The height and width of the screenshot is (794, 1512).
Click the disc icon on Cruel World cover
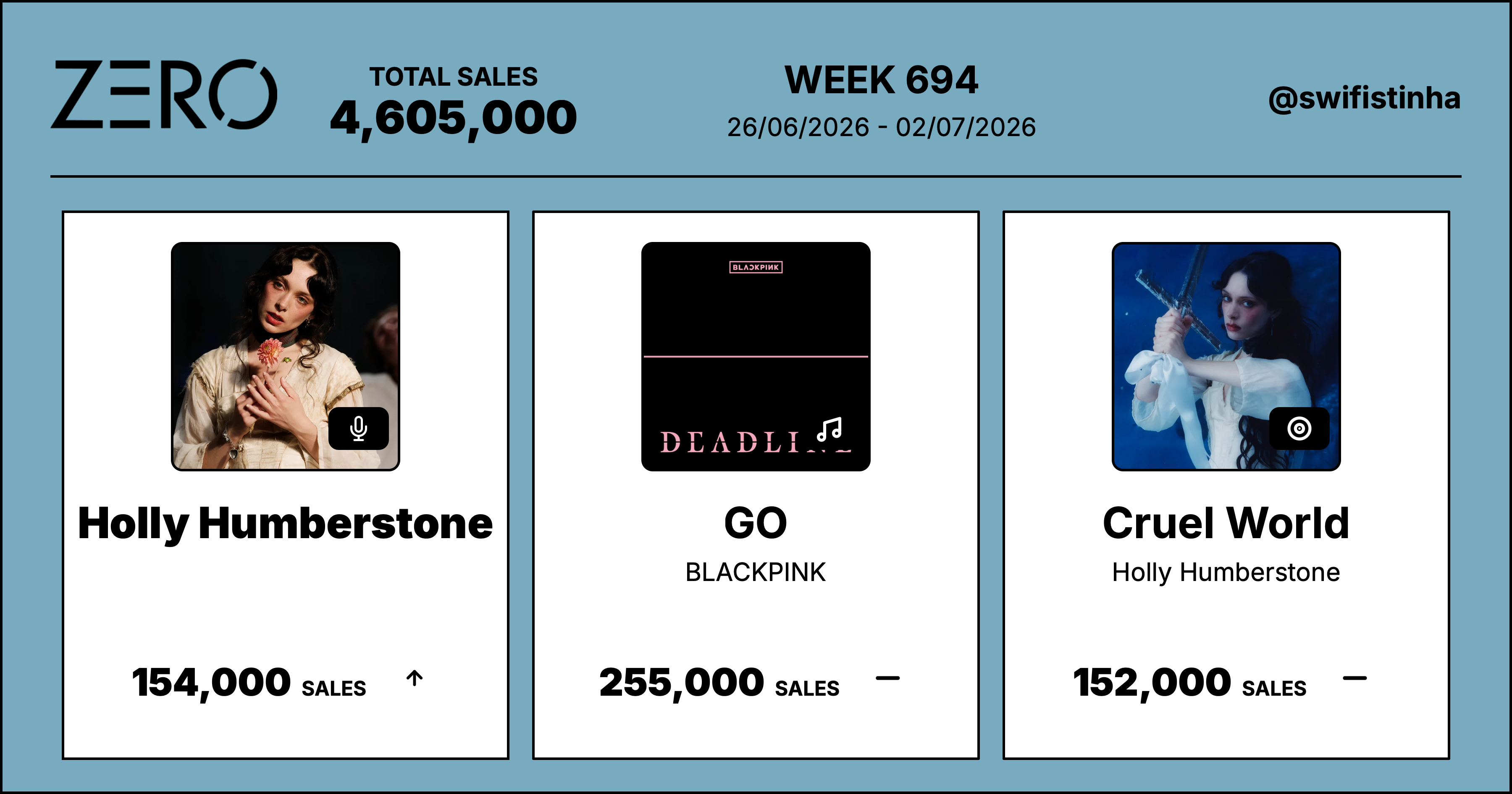coord(1299,429)
